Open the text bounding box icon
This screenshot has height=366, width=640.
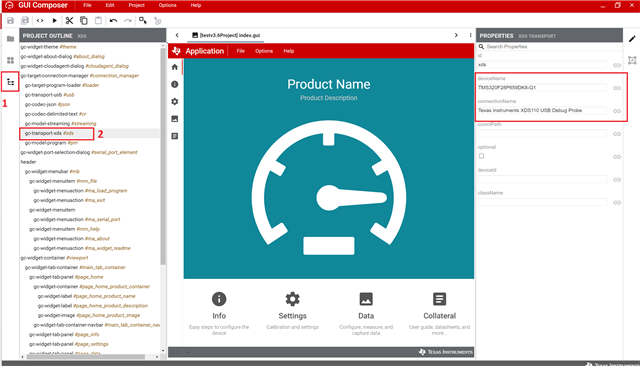(632, 60)
